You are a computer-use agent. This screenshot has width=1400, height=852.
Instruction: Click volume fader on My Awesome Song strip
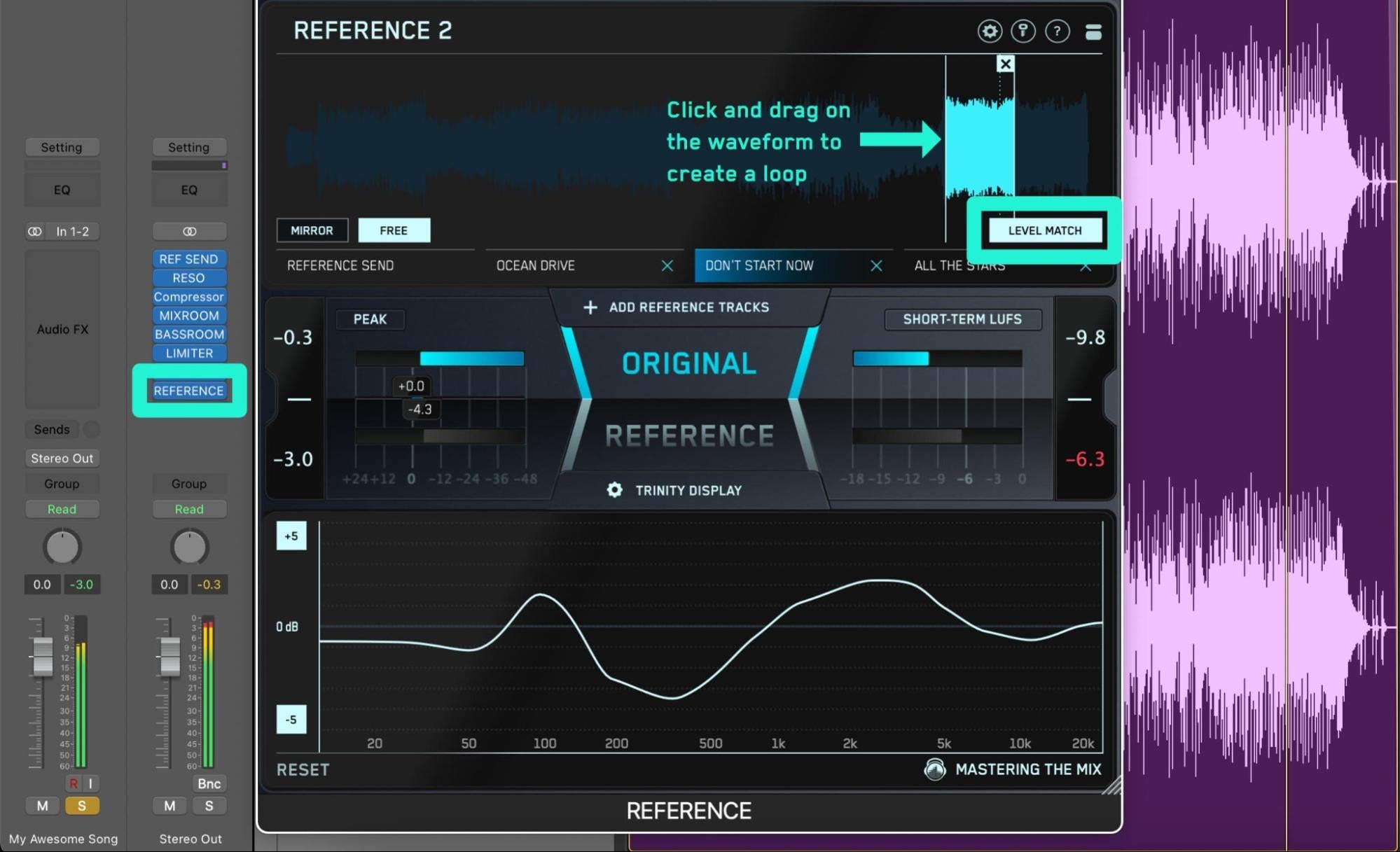43,657
